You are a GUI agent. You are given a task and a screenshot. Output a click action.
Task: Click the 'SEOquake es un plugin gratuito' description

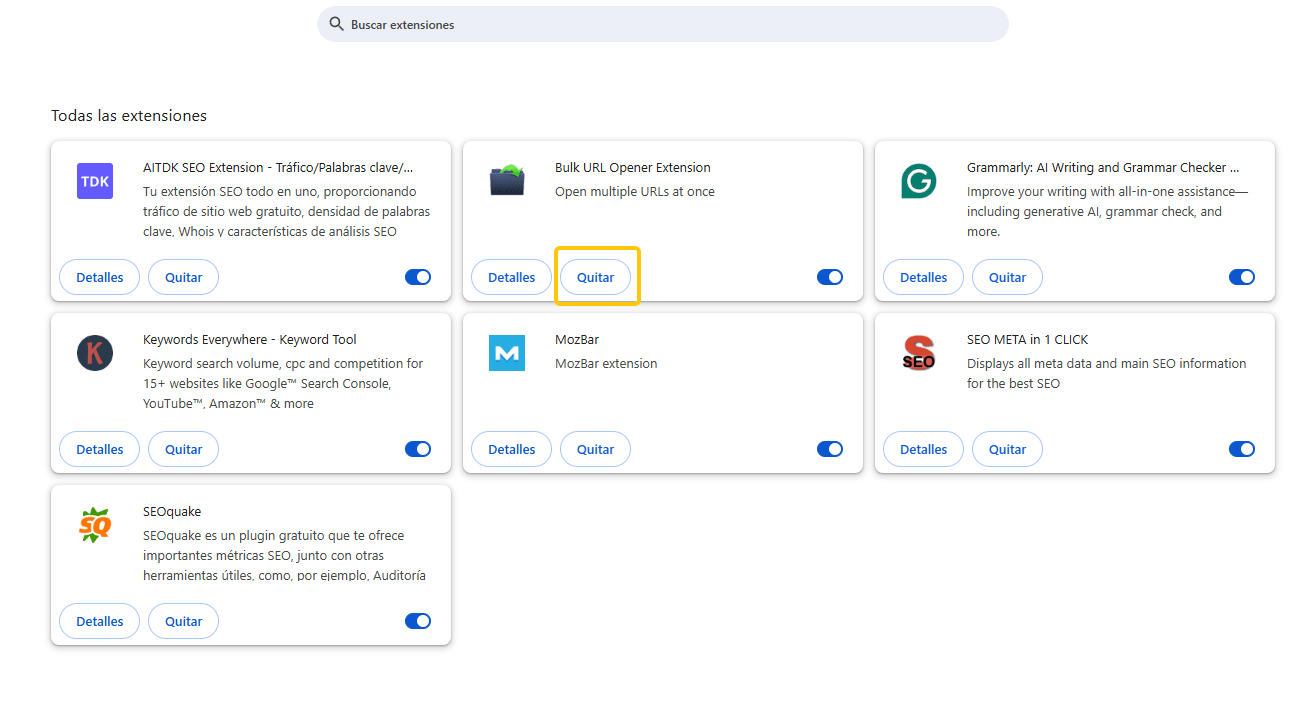pos(285,555)
